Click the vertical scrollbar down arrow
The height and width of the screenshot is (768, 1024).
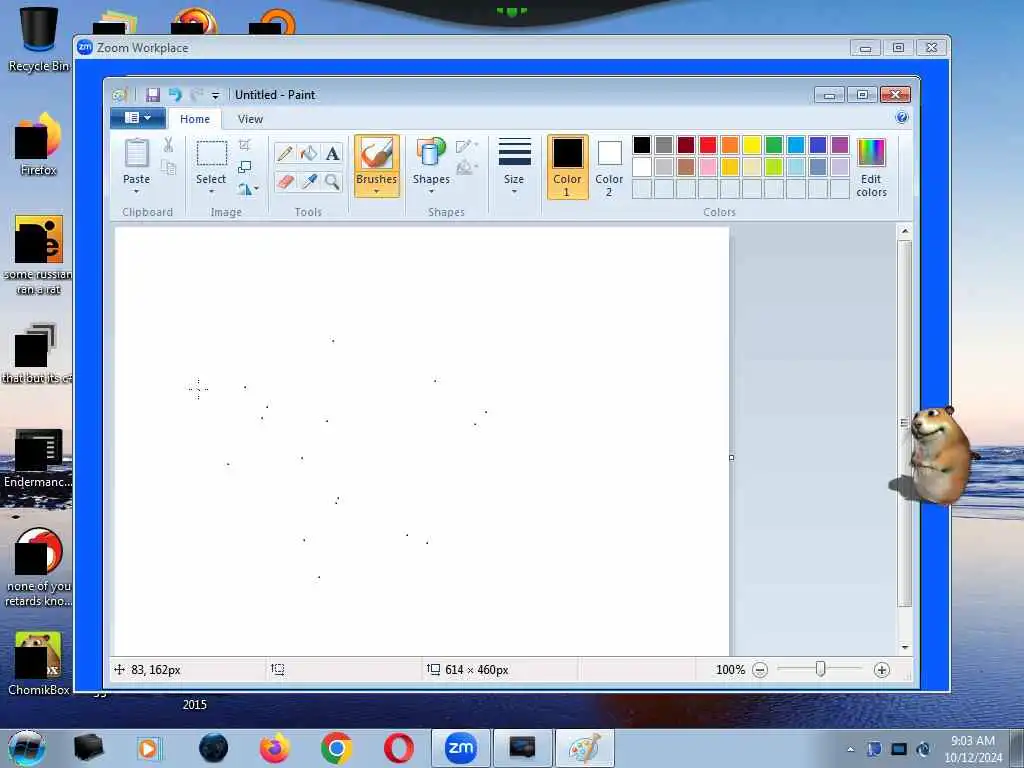click(x=904, y=647)
